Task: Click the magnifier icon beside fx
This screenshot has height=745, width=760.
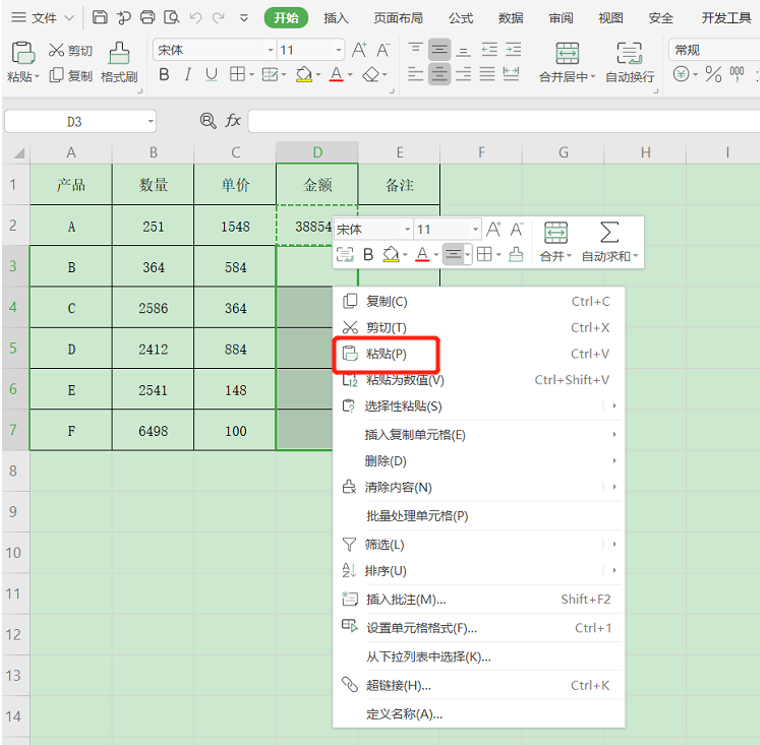Action: coord(208,120)
